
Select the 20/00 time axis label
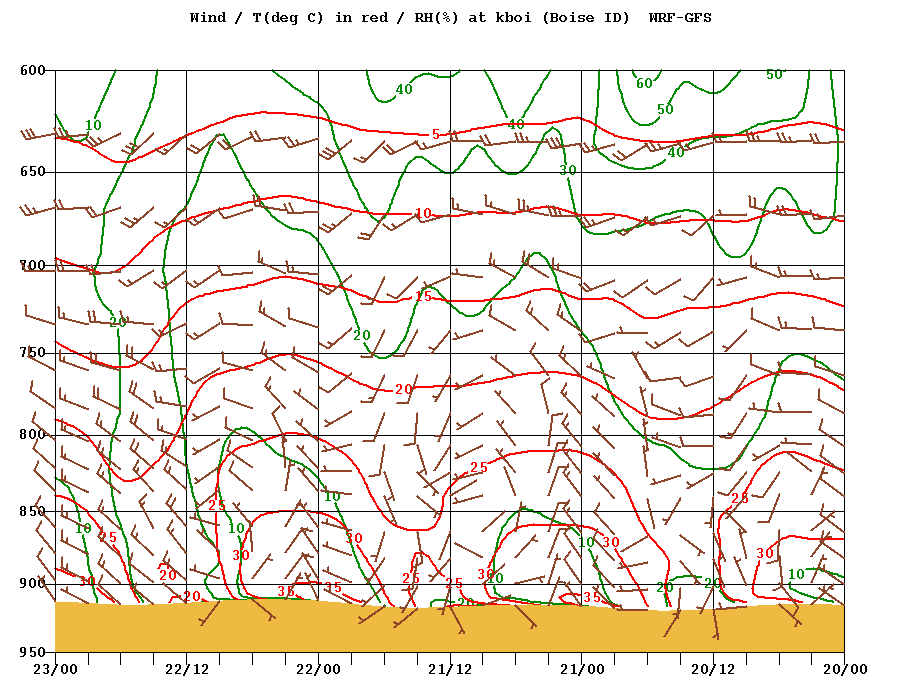pos(845,670)
